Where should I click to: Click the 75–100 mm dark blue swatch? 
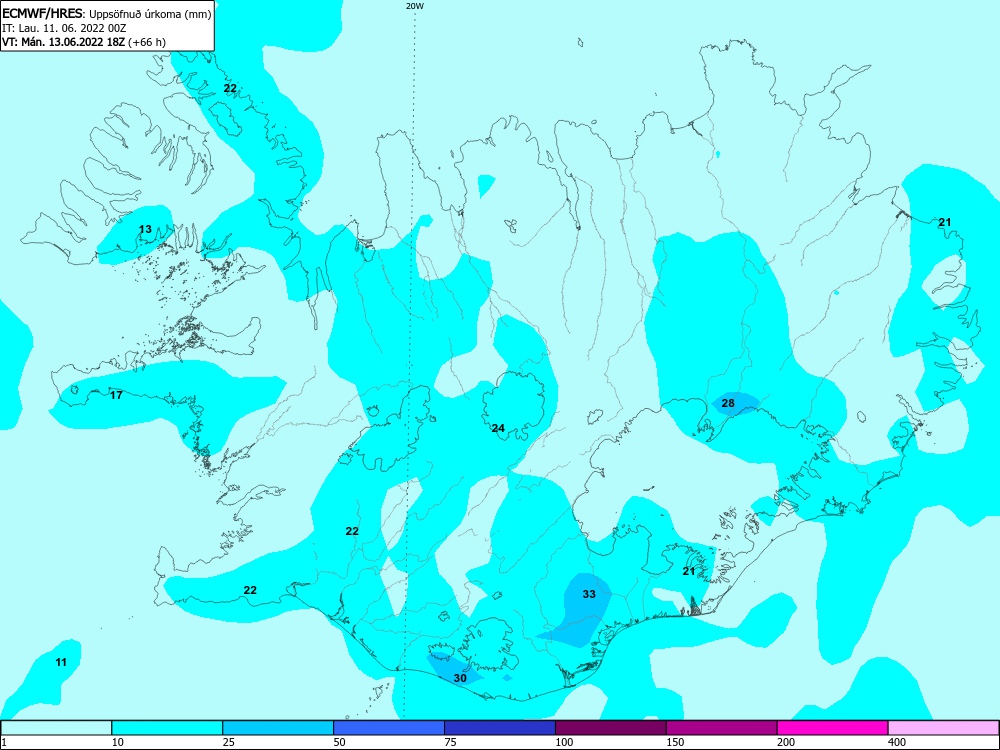coord(500,728)
